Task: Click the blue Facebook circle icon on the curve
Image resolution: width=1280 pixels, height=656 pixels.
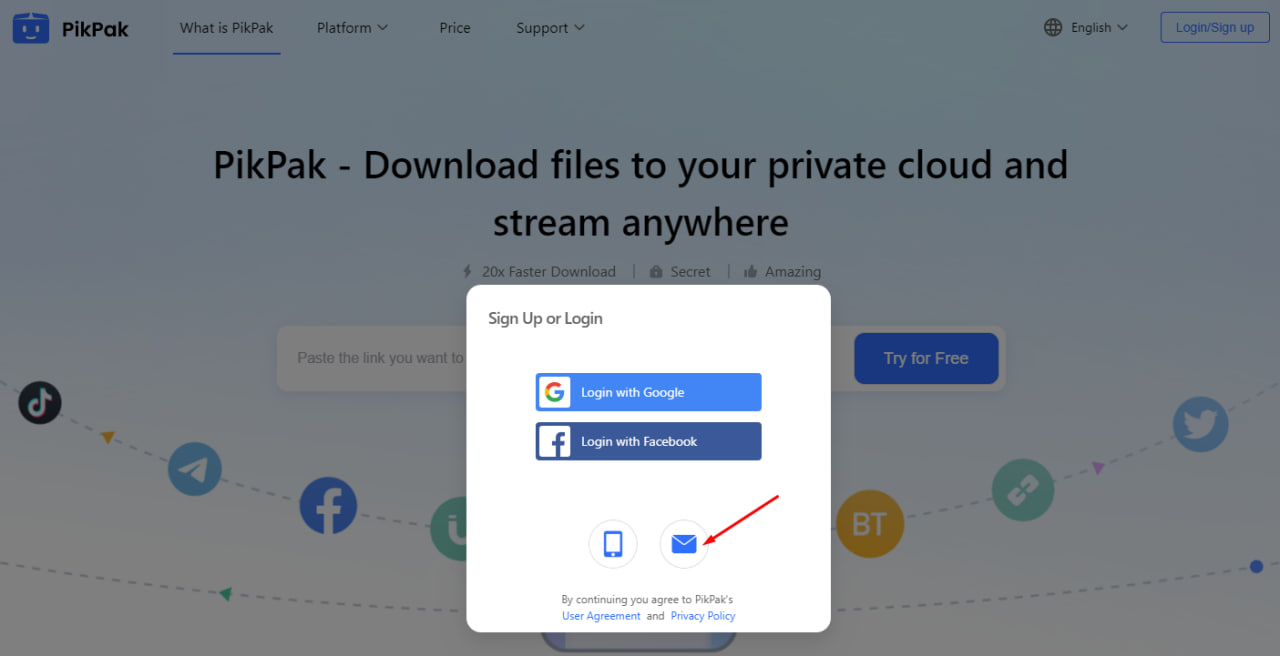Action: (x=328, y=505)
